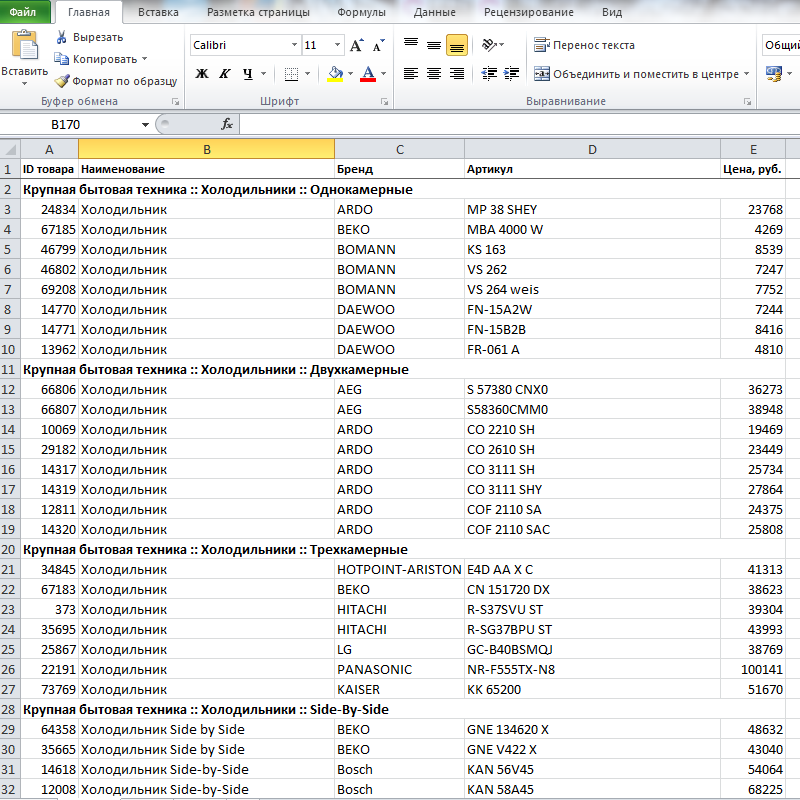Screen dimensions: 800x800
Task: Select cell with MBA 4000 W
Action: [592, 230]
